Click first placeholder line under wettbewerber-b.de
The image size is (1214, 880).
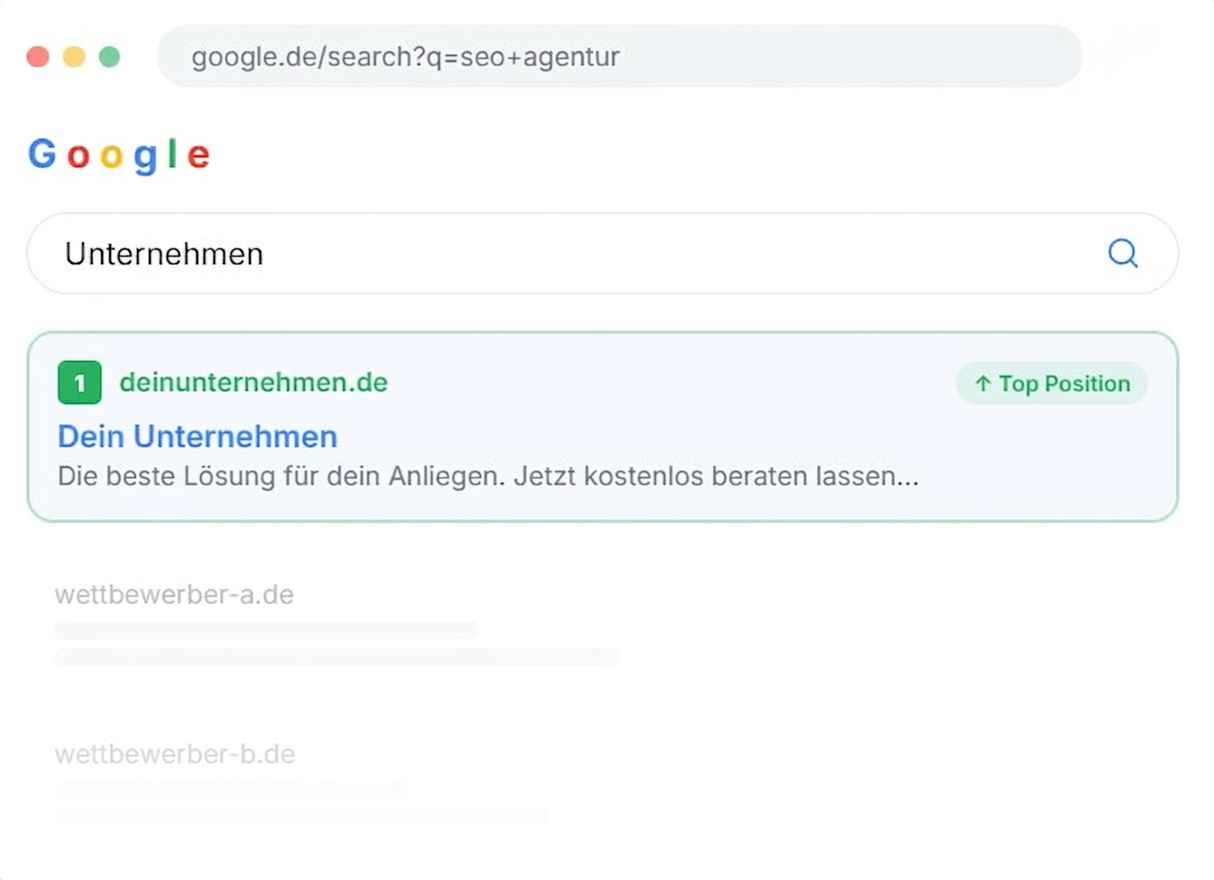[x=232, y=790]
